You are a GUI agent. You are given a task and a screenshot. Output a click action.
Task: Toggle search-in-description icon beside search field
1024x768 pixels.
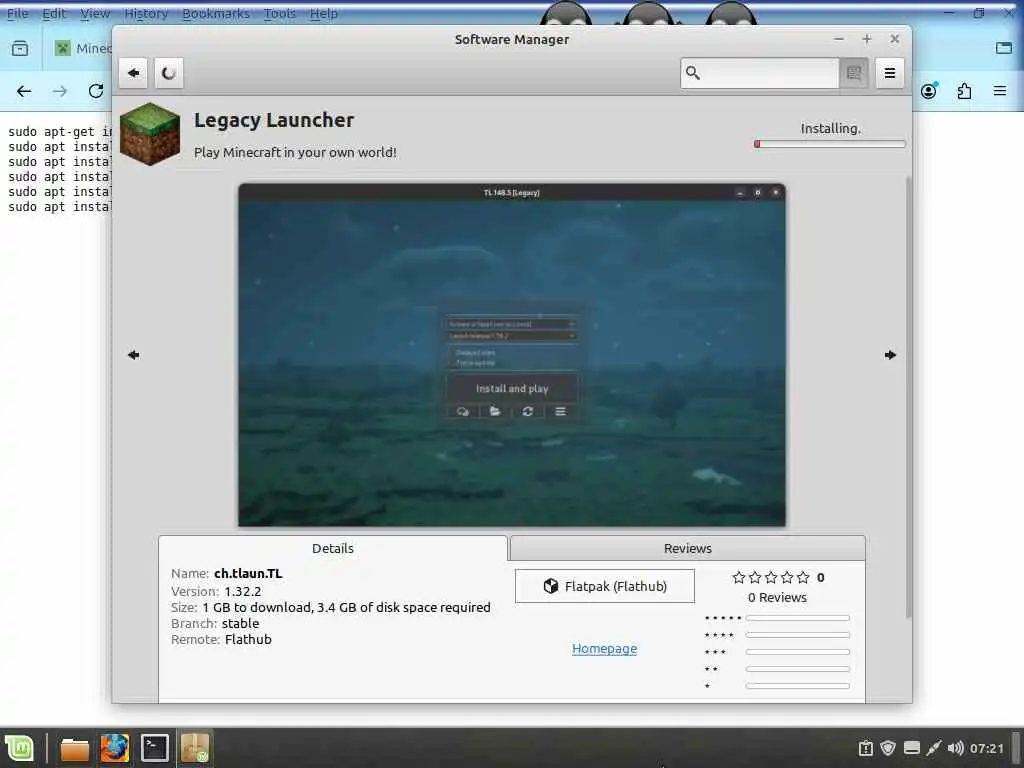[x=854, y=72]
